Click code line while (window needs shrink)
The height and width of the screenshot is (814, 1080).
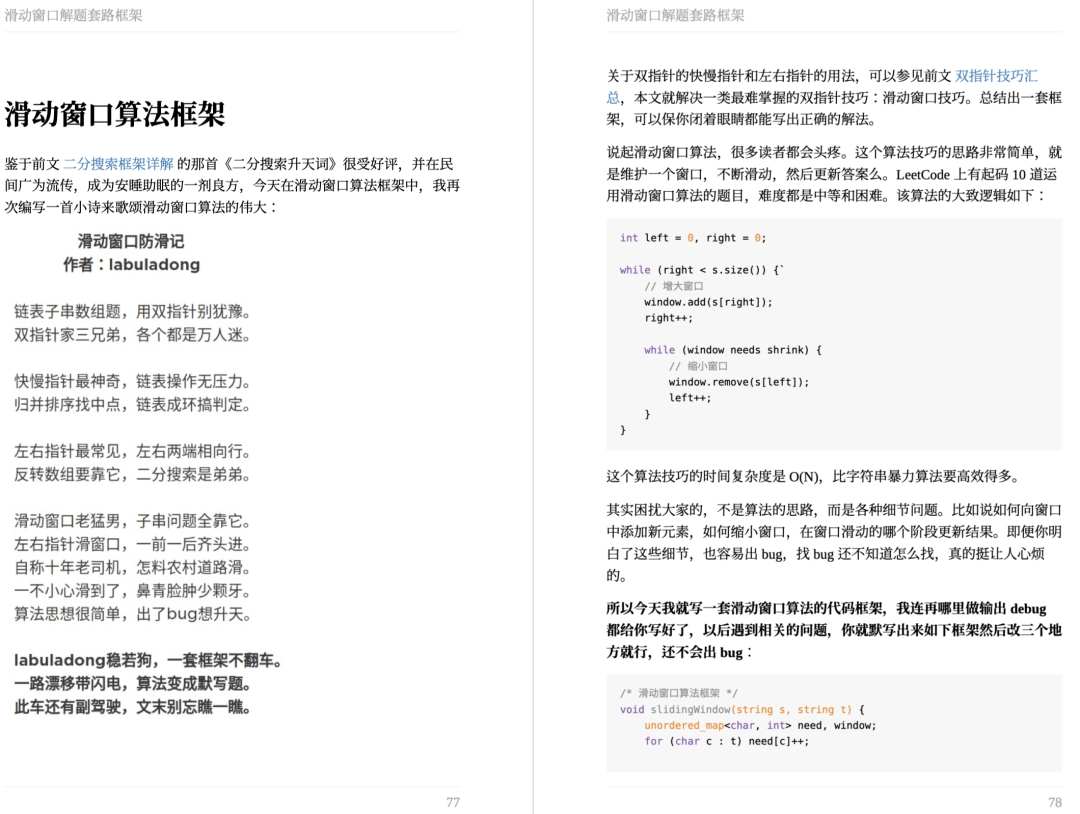click(733, 350)
